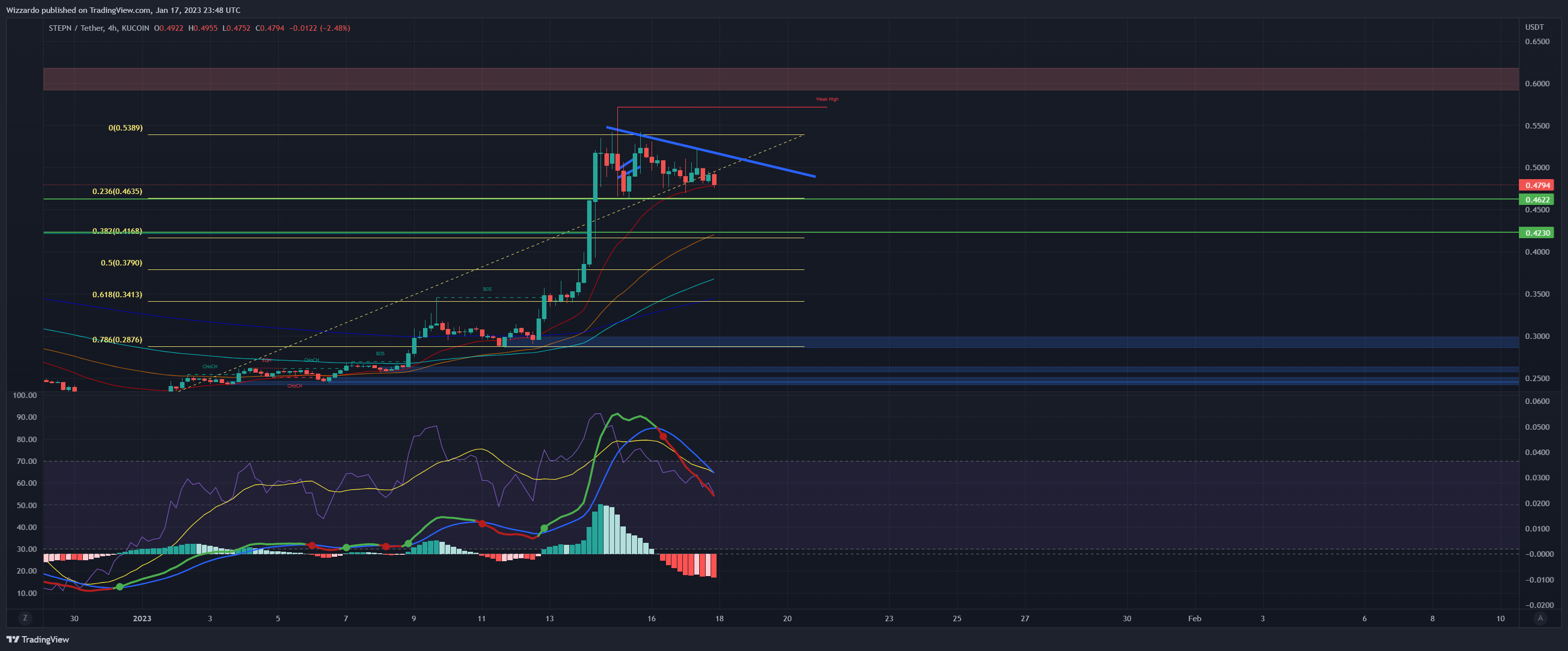Click the 30.00 RSI scale label
Image resolution: width=1568 pixels, height=651 pixels.
(x=27, y=549)
